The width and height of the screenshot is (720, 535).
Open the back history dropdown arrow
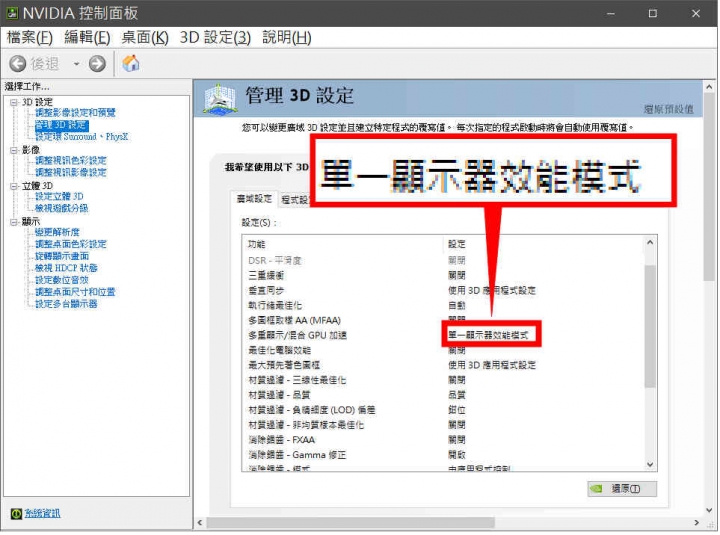tap(76, 64)
